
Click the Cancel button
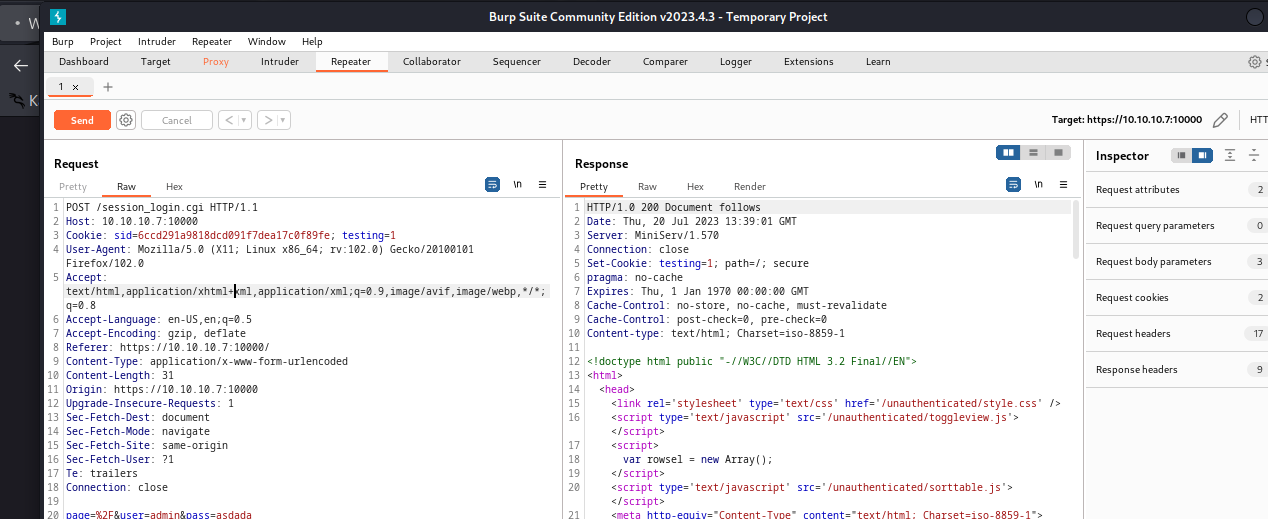tap(177, 120)
